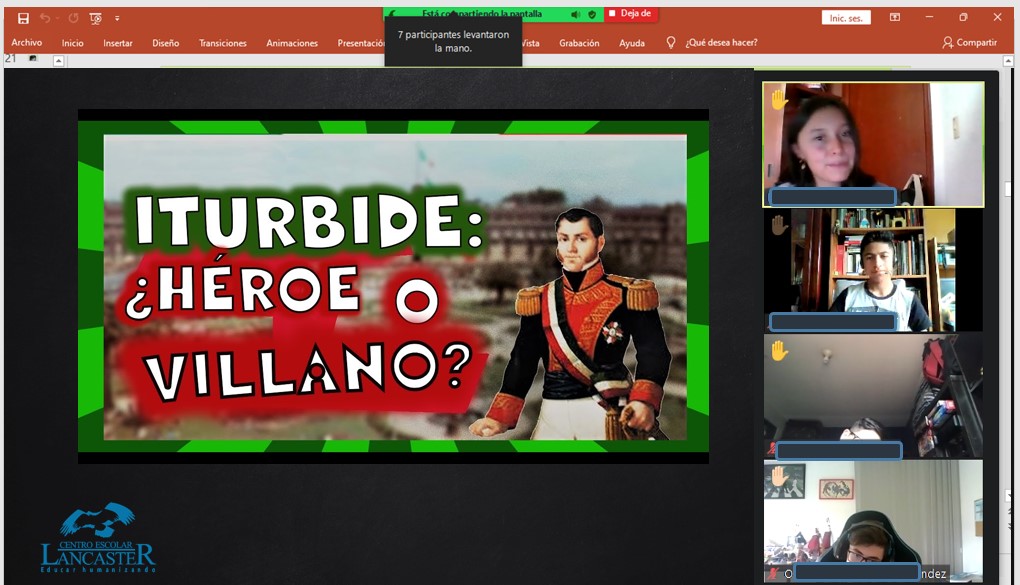1020x585 pixels.
Task: Click the muted microphone icon on third video tile
Action: (x=772, y=448)
